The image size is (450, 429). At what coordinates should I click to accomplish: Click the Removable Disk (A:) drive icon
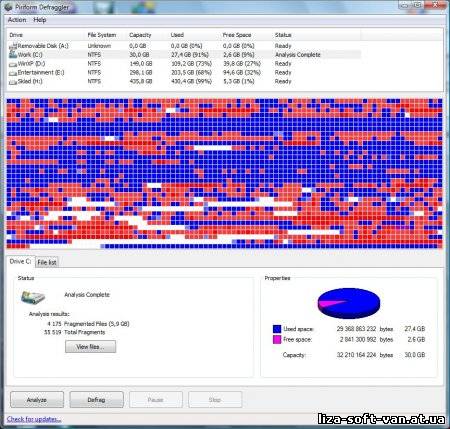(13, 46)
